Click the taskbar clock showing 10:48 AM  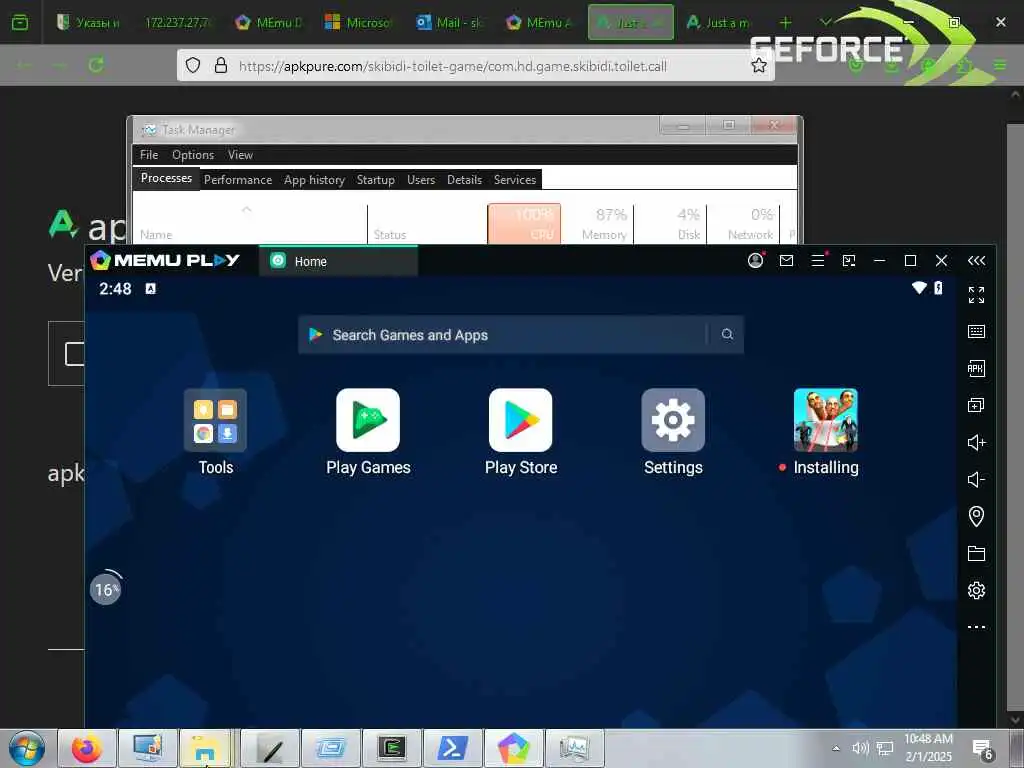coord(928,748)
